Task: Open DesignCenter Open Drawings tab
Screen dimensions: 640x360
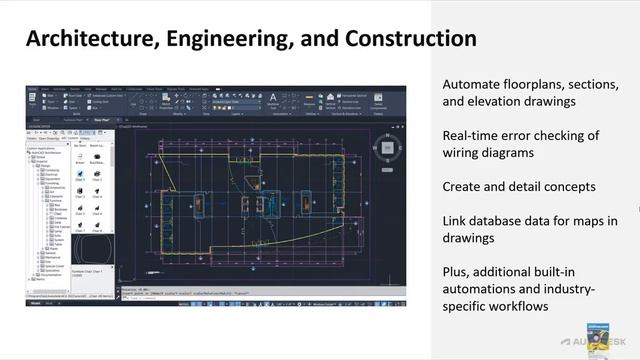Action: (49, 139)
